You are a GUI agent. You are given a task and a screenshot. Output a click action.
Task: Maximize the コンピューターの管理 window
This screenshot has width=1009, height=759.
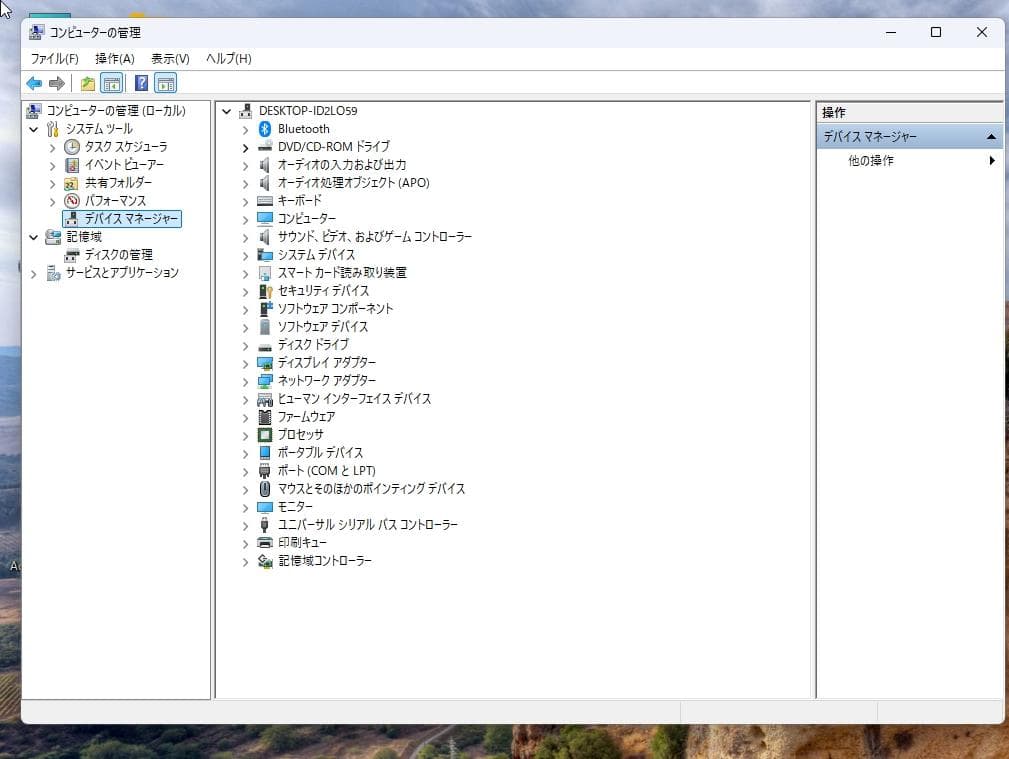click(x=936, y=32)
